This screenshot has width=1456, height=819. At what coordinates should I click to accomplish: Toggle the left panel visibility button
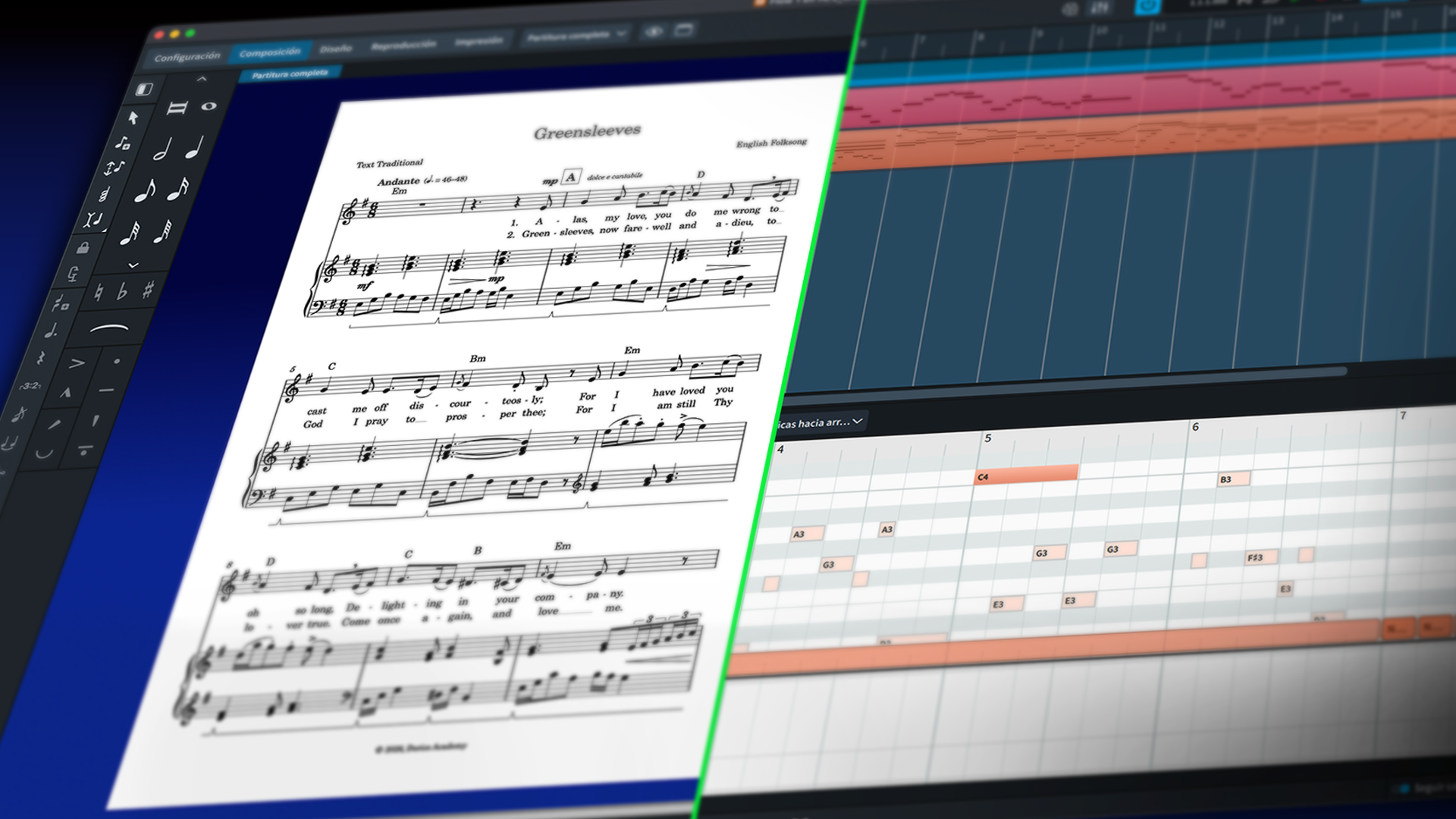pyautogui.click(x=144, y=89)
